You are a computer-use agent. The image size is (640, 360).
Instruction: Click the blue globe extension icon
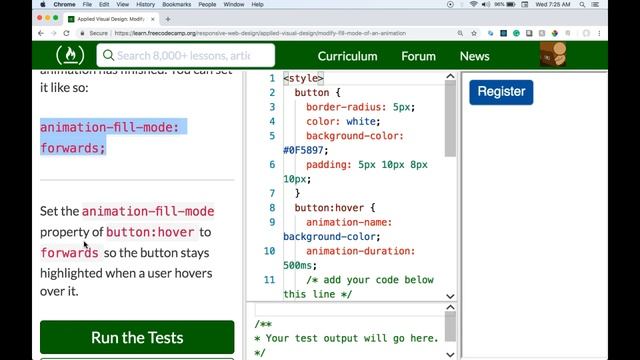(491, 33)
